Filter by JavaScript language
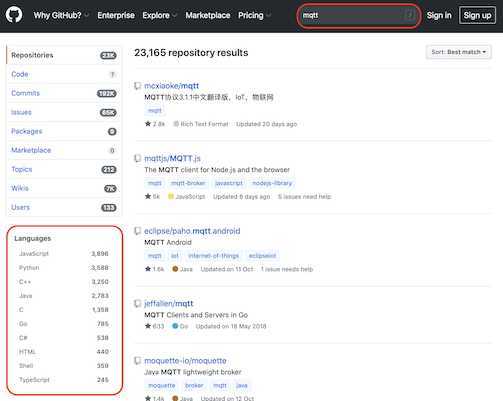The height and width of the screenshot is (401, 503). tap(63, 254)
